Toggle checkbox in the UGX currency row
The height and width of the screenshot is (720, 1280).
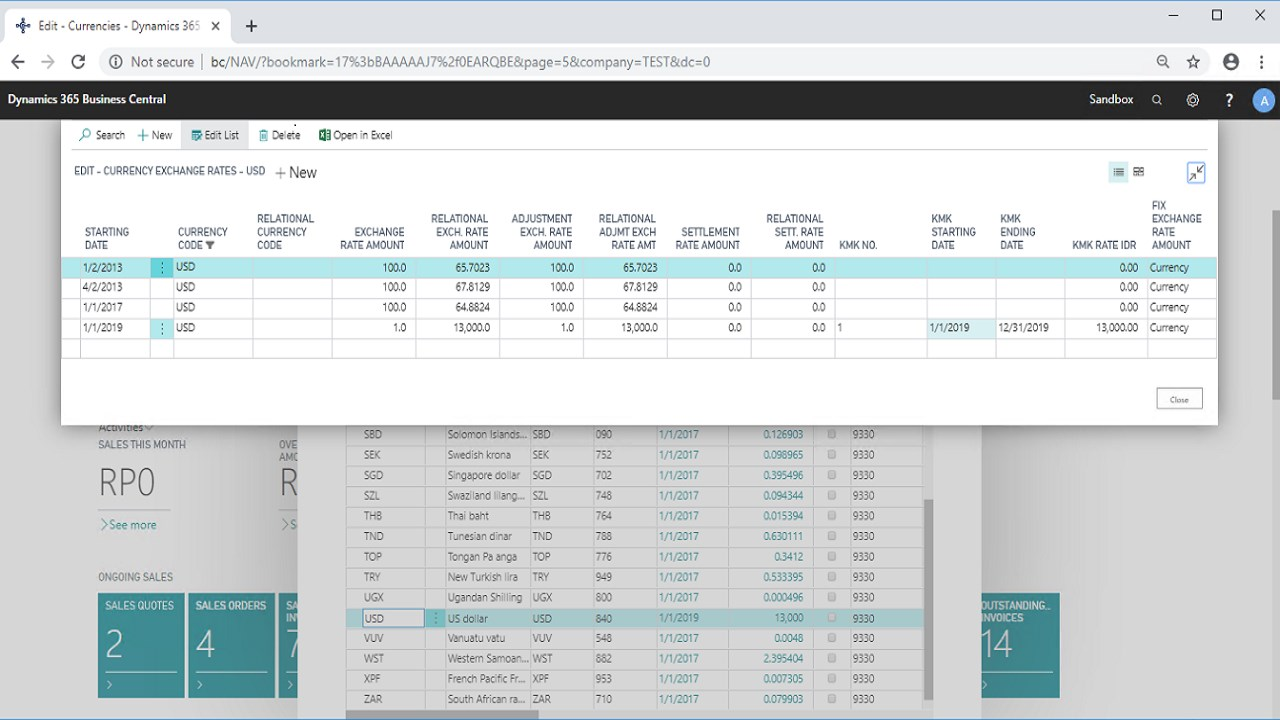[x=831, y=598]
